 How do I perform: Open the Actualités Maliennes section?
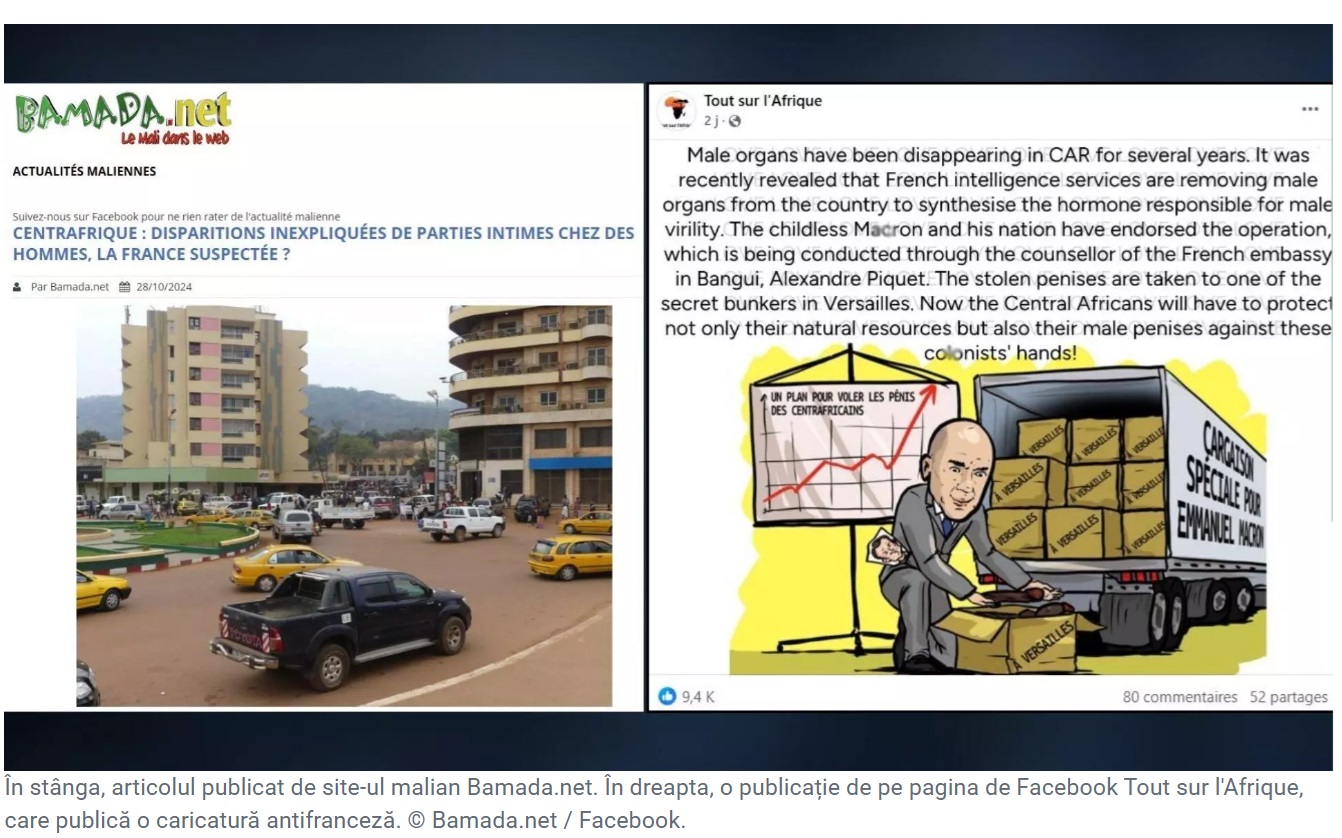(x=84, y=171)
